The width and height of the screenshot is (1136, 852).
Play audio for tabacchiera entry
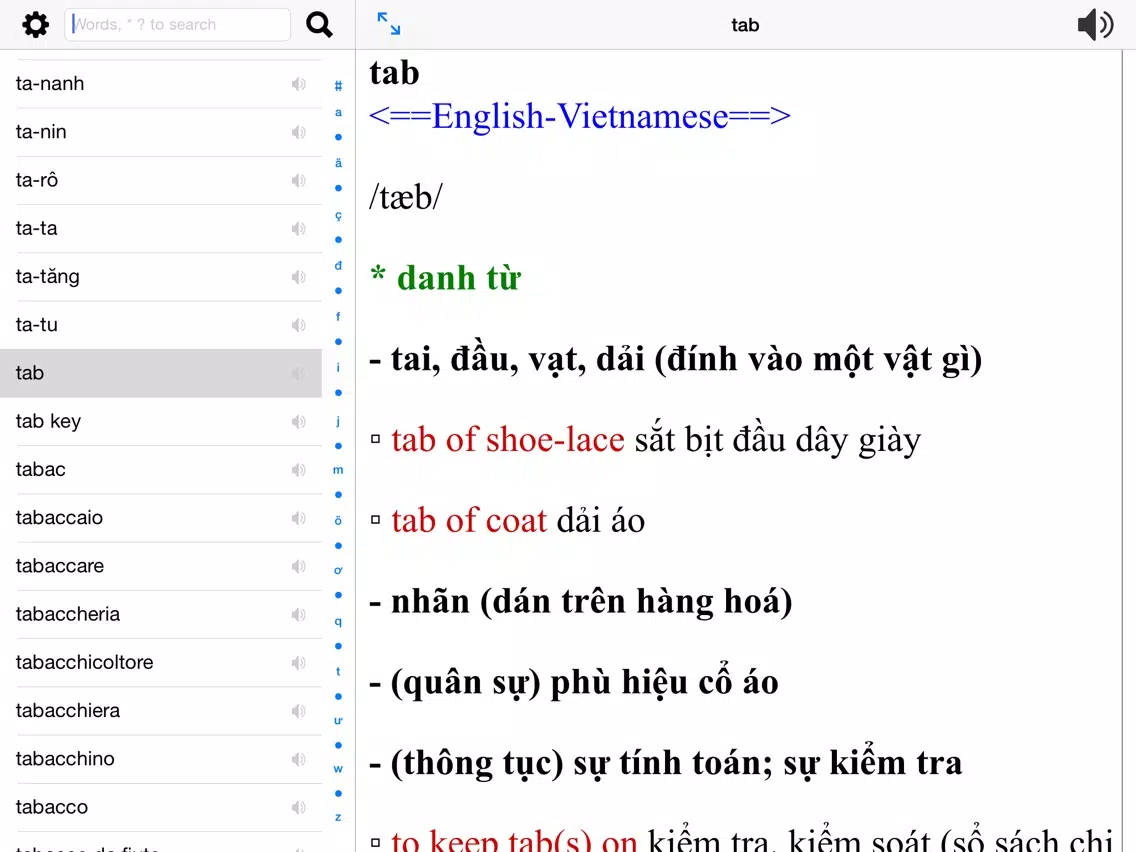click(298, 711)
